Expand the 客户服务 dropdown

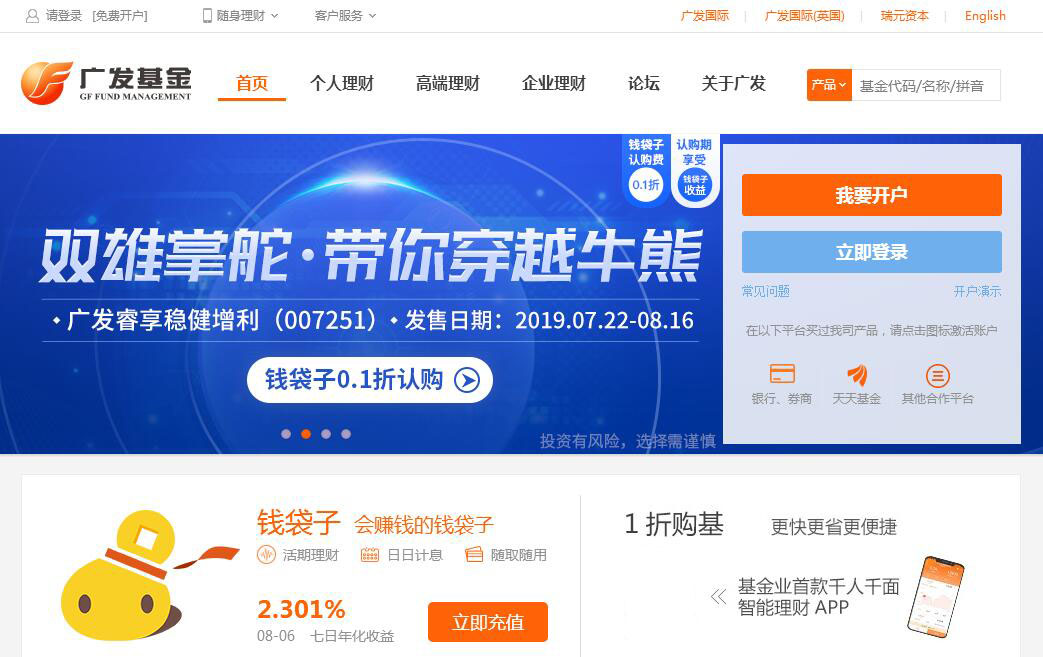point(345,16)
